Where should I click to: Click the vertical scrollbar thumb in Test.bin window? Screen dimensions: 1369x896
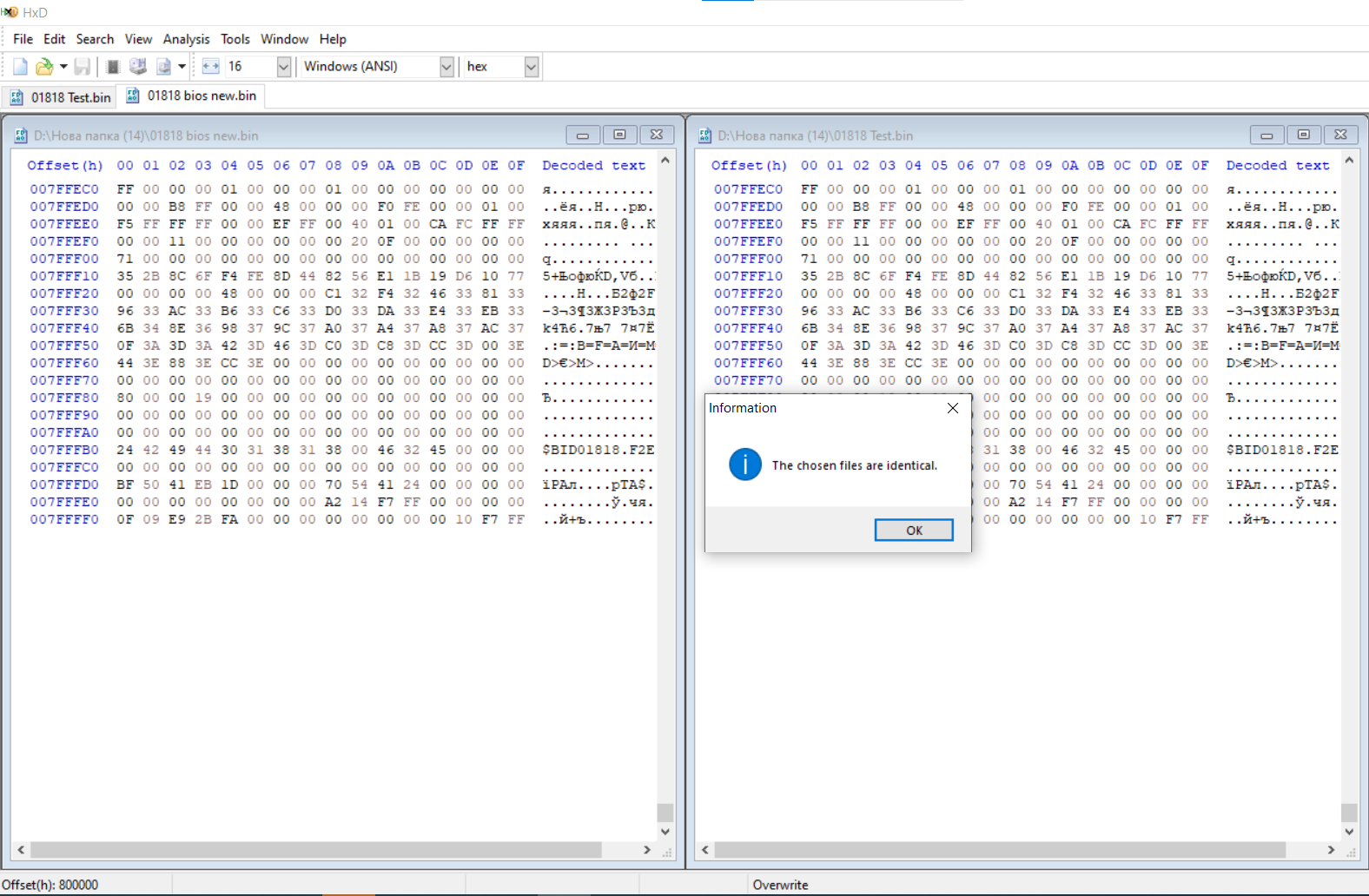pyautogui.click(x=1349, y=812)
